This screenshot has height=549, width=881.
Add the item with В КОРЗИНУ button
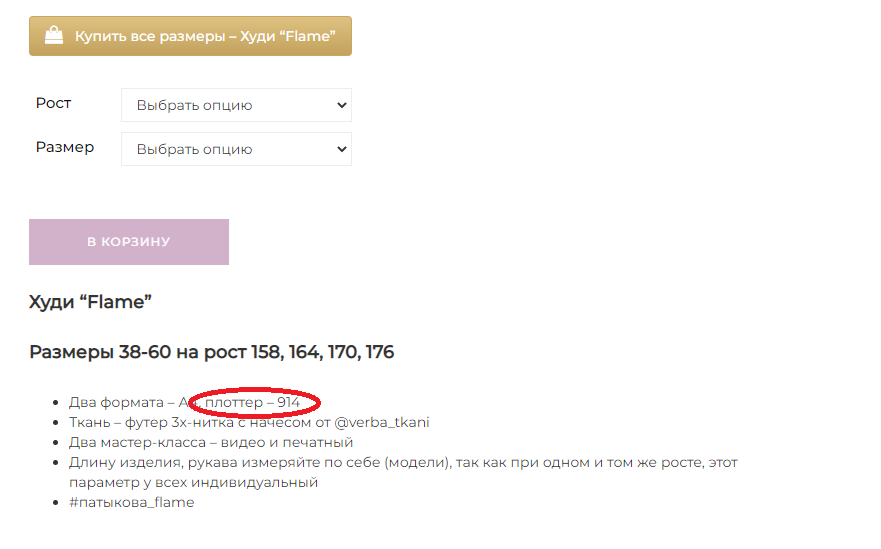(129, 242)
